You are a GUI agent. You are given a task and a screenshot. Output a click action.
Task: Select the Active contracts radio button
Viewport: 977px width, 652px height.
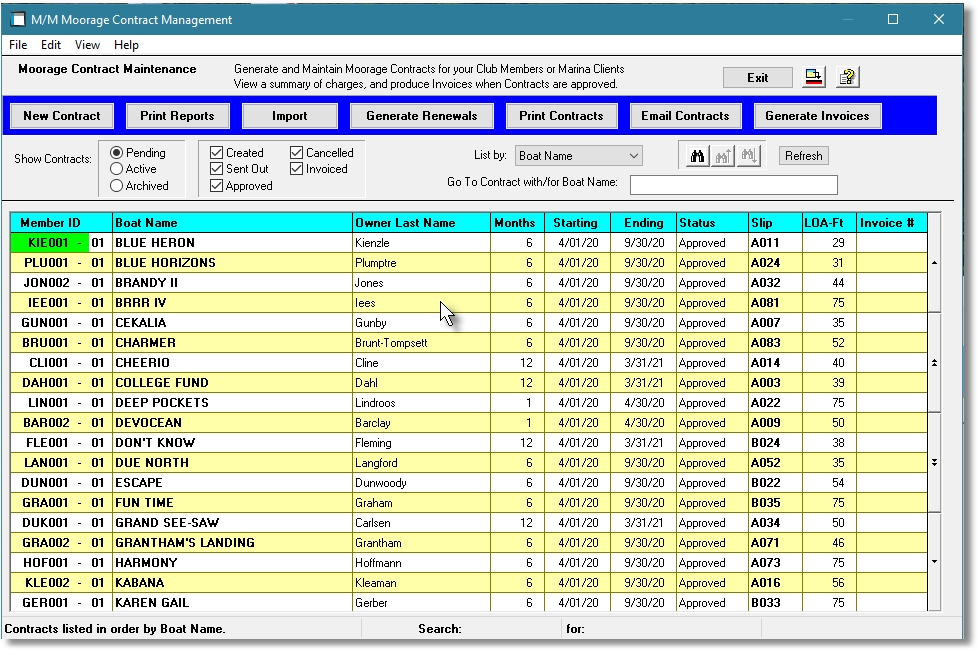tap(117, 169)
